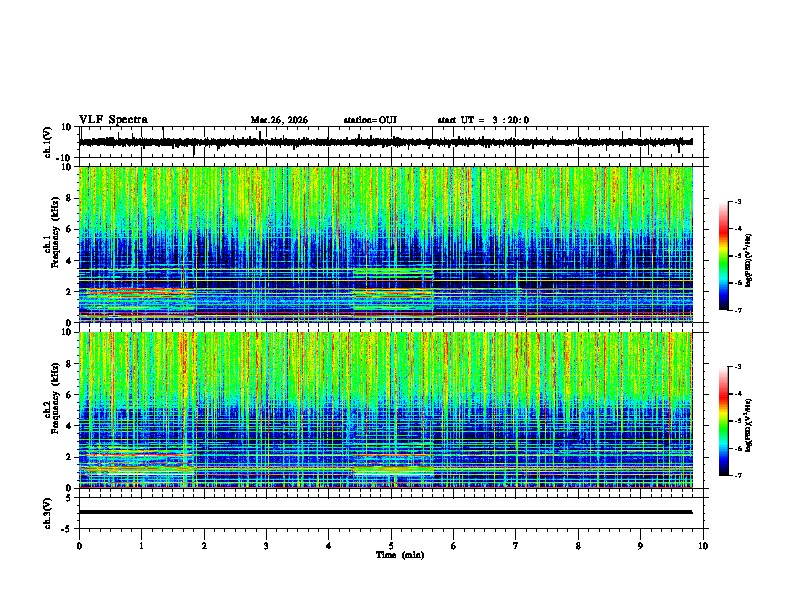Click time axis tick label "7"
The height and width of the screenshot is (612, 792).
[x=516, y=546]
